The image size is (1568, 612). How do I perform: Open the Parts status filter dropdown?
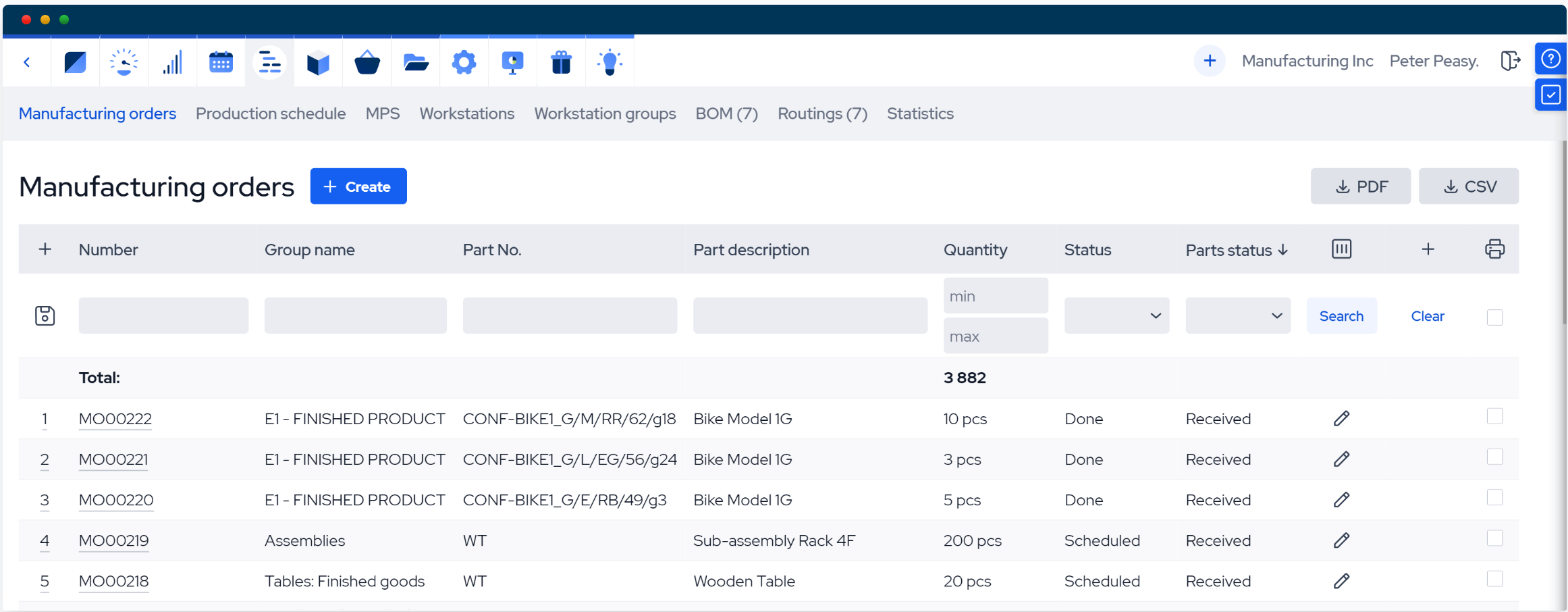click(1237, 316)
